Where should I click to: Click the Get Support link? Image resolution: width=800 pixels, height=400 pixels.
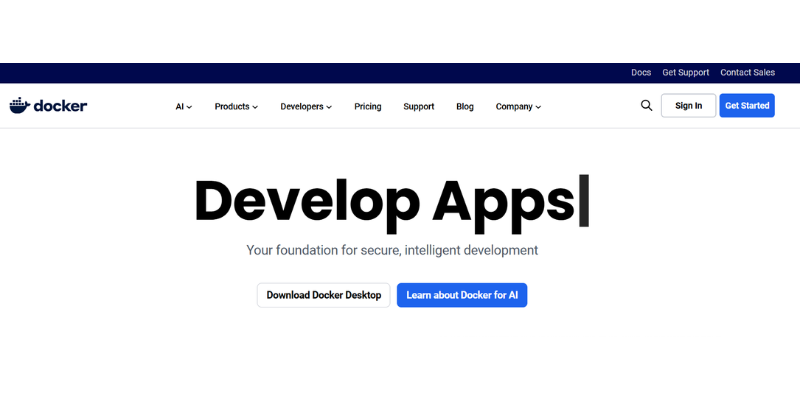pos(685,73)
